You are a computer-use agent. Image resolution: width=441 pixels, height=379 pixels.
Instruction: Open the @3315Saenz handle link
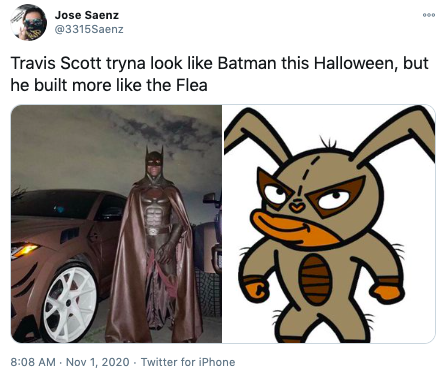89,29
